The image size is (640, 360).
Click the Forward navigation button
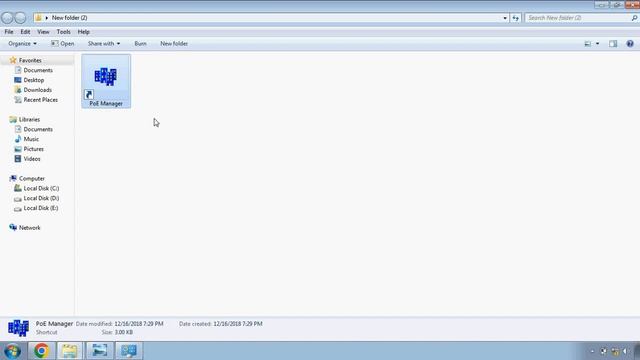point(20,18)
